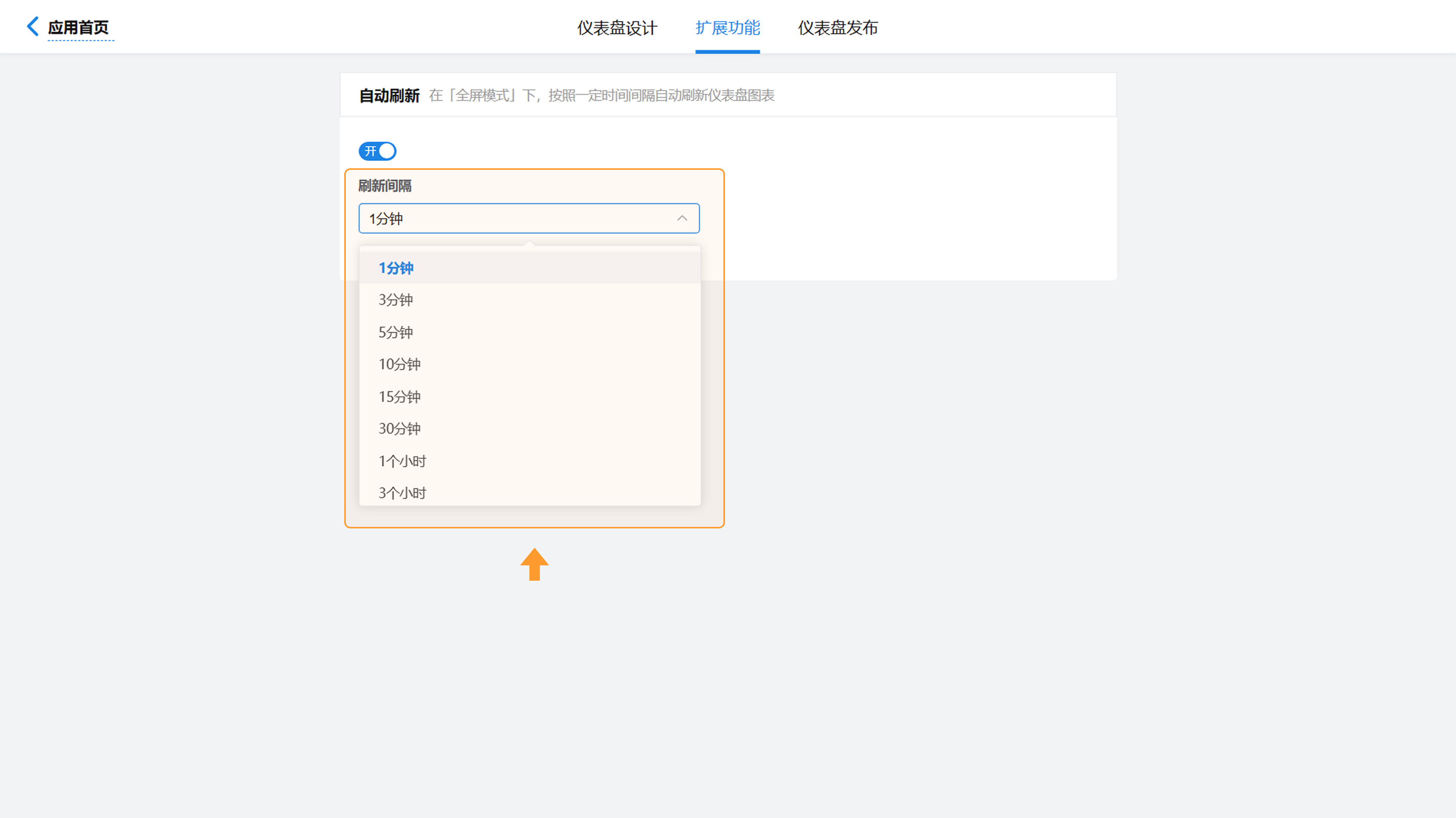The height and width of the screenshot is (818, 1456).
Task: Choose the 1个小时 option
Action: 530,461
